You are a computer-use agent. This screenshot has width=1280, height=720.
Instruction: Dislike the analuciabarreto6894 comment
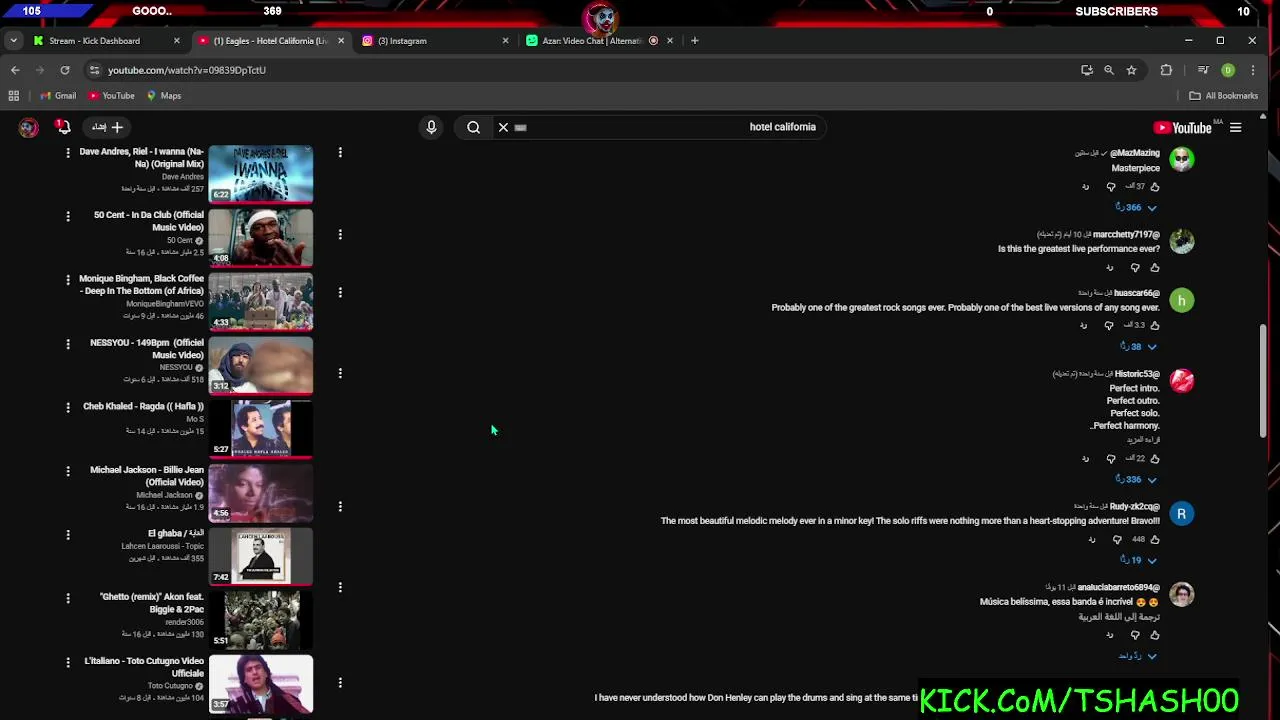tap(1135, 635)
